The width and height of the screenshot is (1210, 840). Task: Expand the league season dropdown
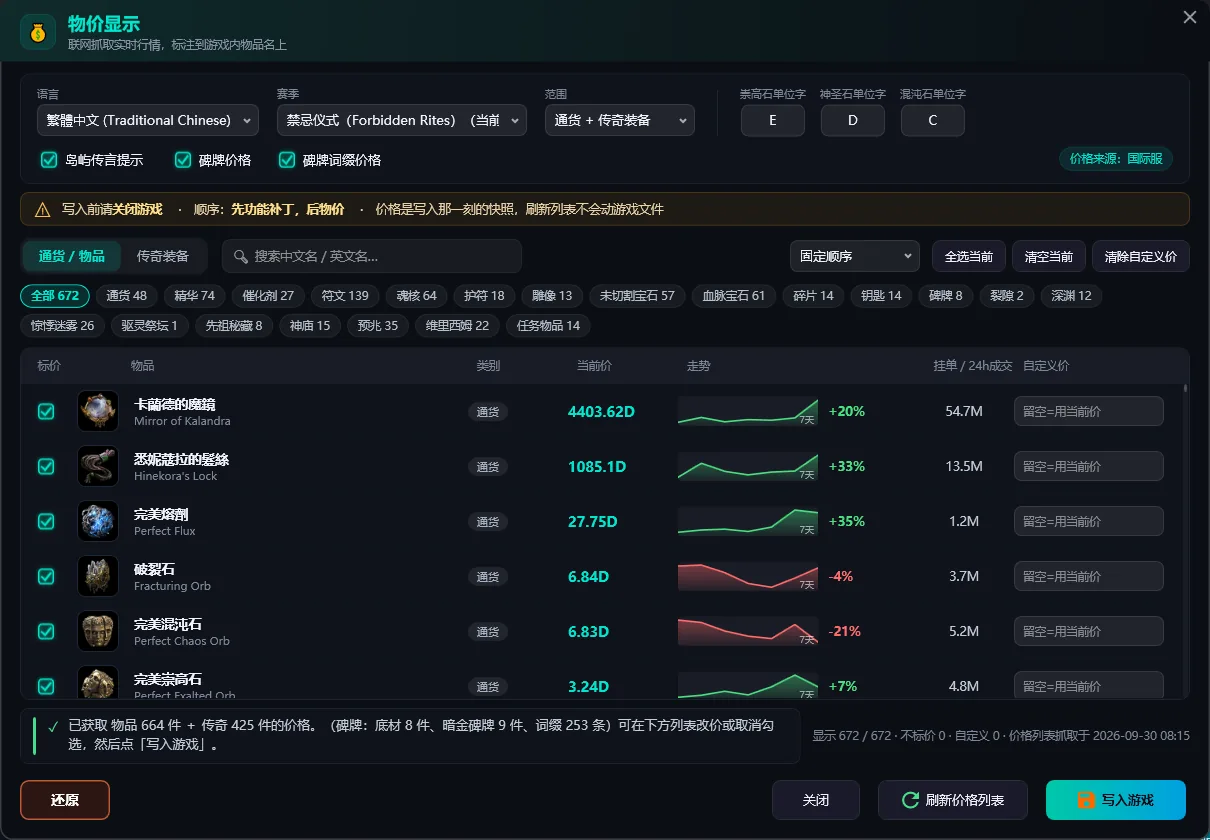click(402, 120)
